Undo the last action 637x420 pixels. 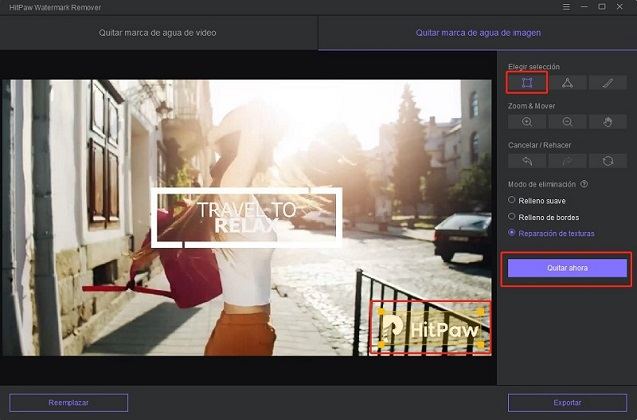(527, 161)
